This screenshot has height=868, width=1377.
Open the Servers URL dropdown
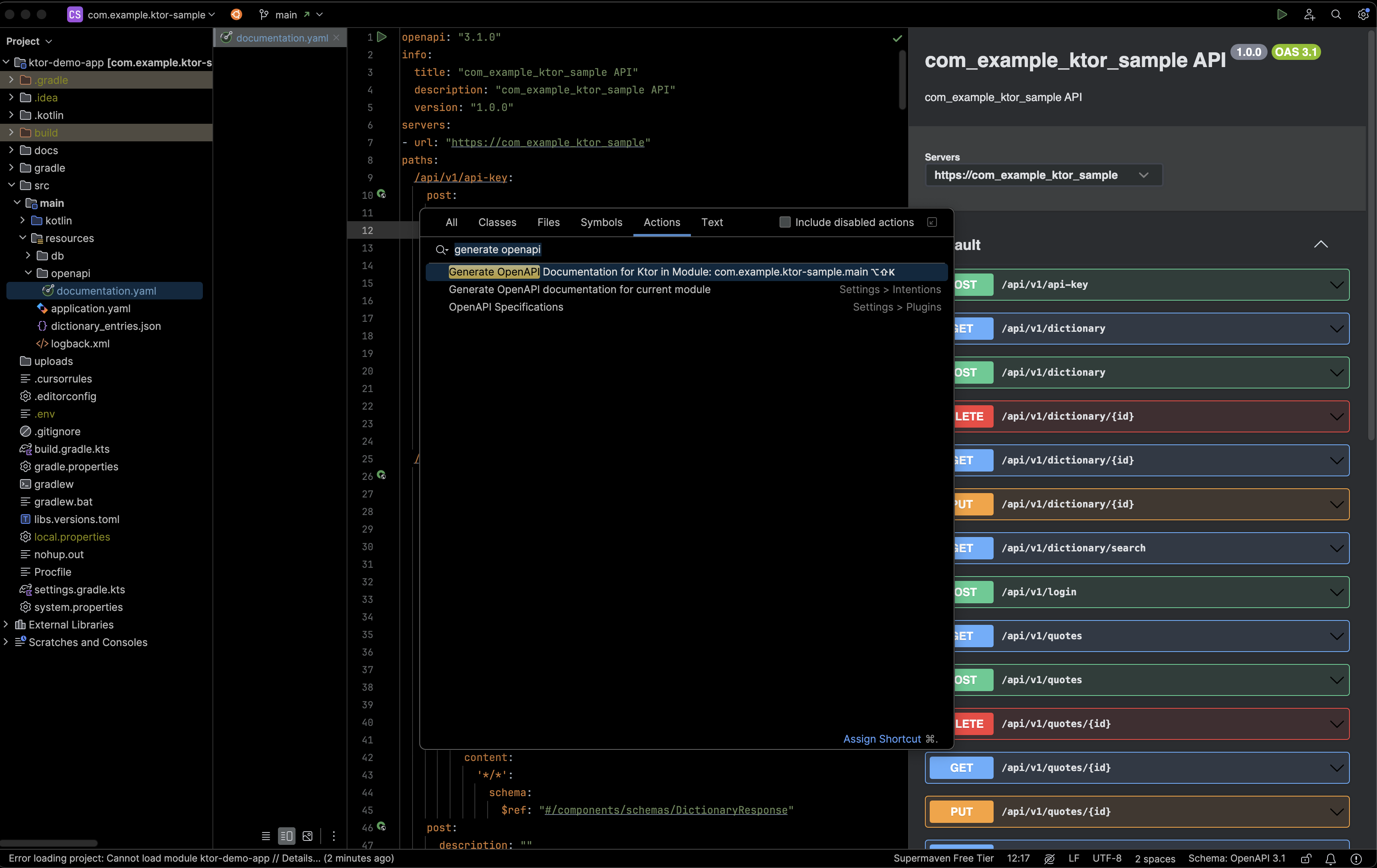point(1043,175)
